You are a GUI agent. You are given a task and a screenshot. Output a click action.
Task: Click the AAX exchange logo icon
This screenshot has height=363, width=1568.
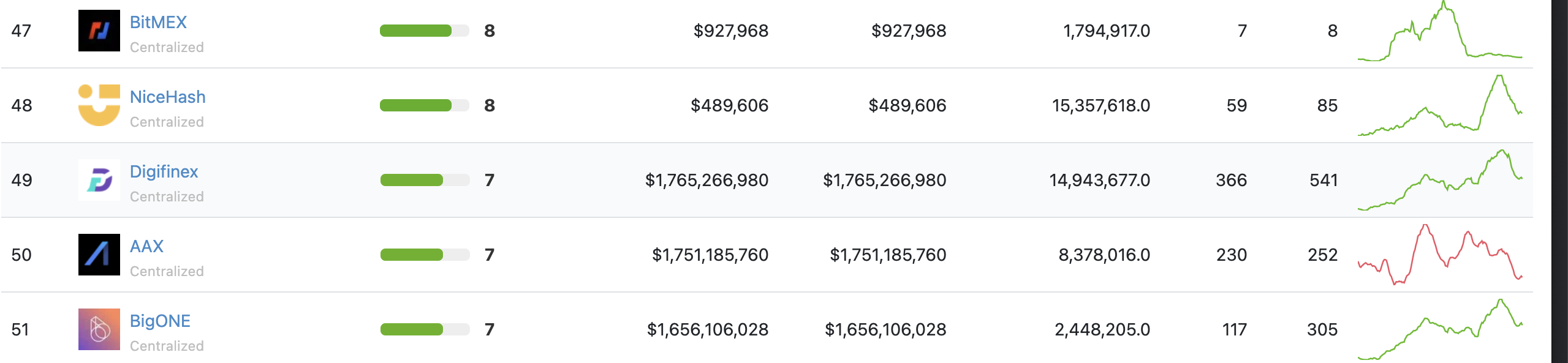pos(99,255)
